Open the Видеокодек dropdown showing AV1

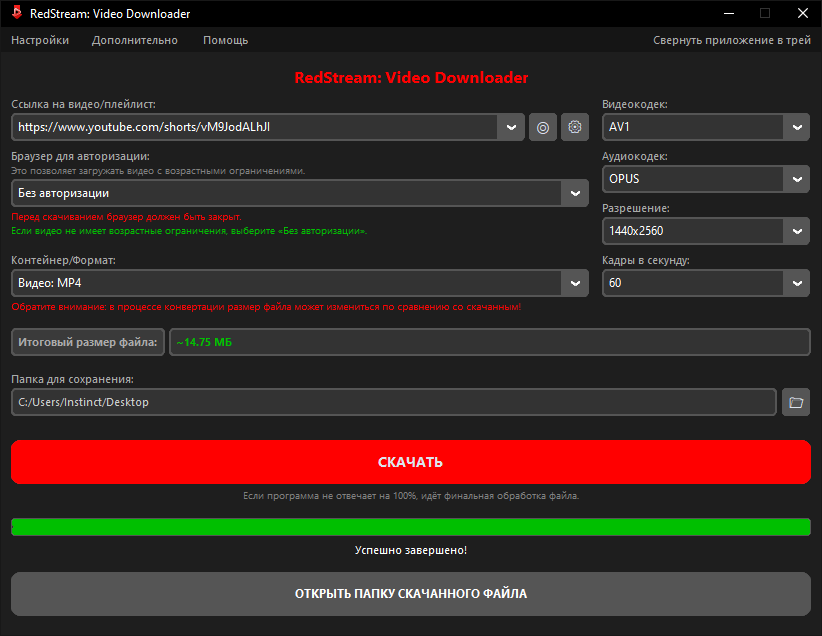[x=706, y=127]
